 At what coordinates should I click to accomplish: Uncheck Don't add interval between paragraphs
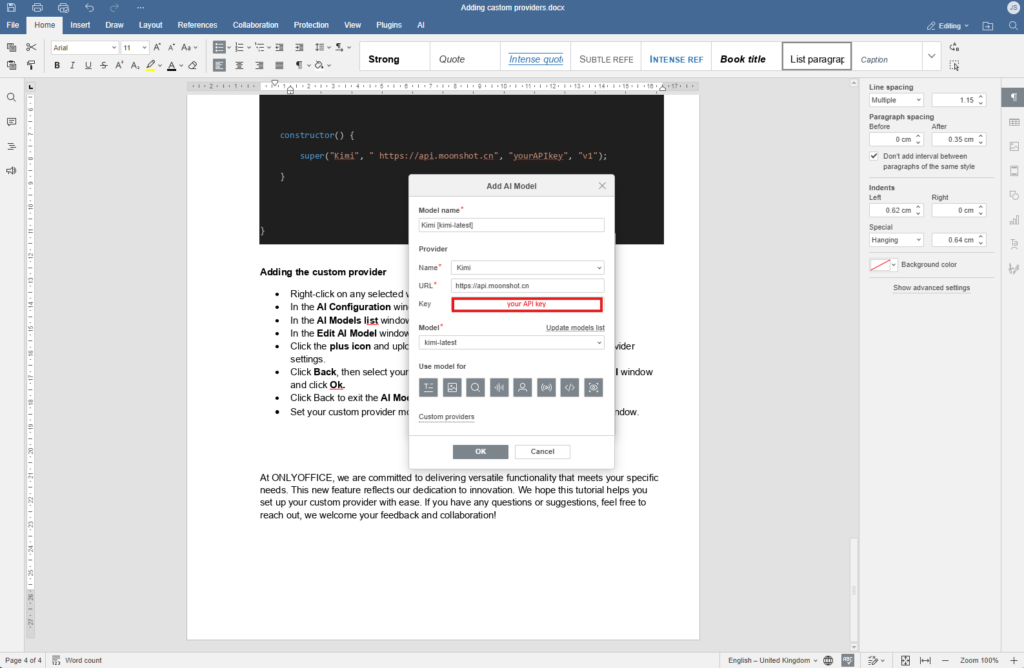[874, 156]
